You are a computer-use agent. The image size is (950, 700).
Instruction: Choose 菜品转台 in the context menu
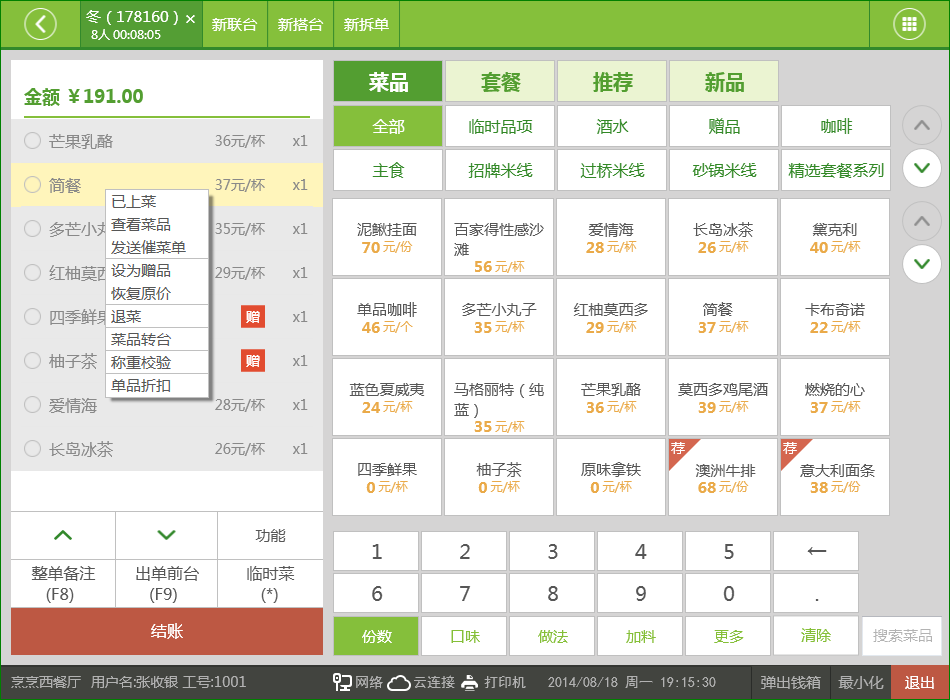(x=157, y=339)
